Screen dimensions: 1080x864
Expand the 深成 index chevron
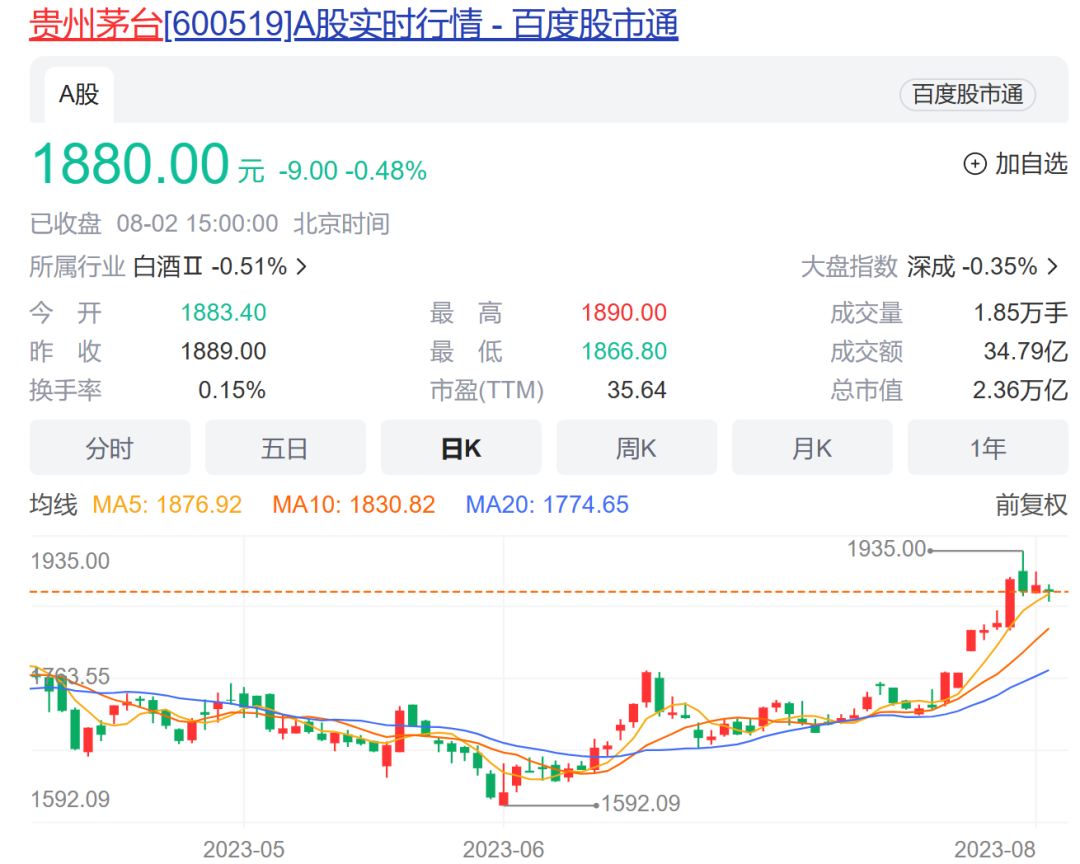tap(1052, 267)
